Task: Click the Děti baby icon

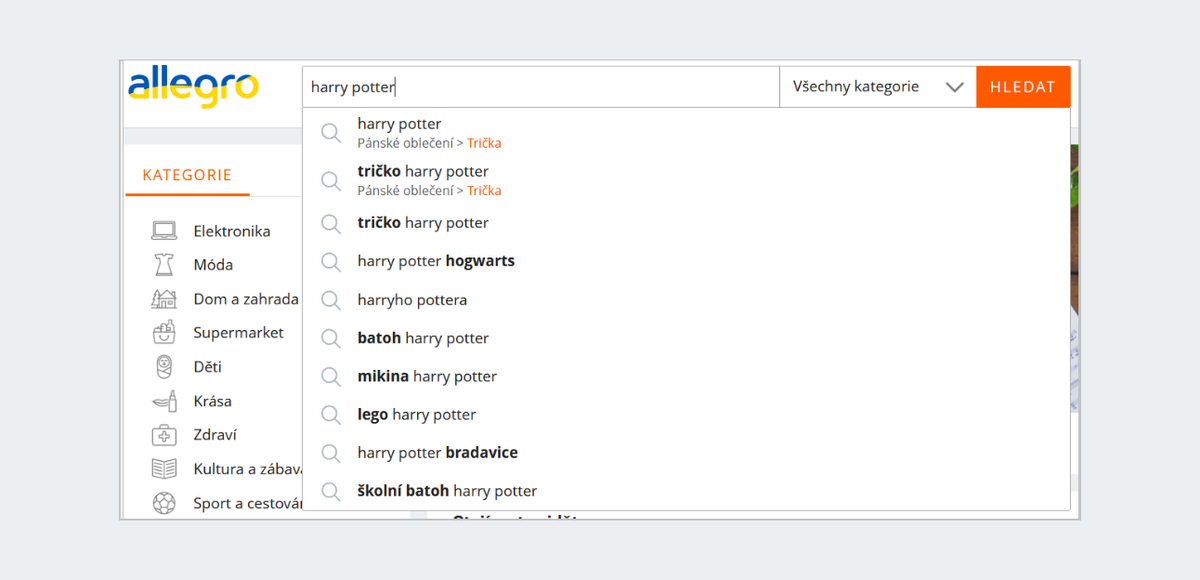Action: 164,367
